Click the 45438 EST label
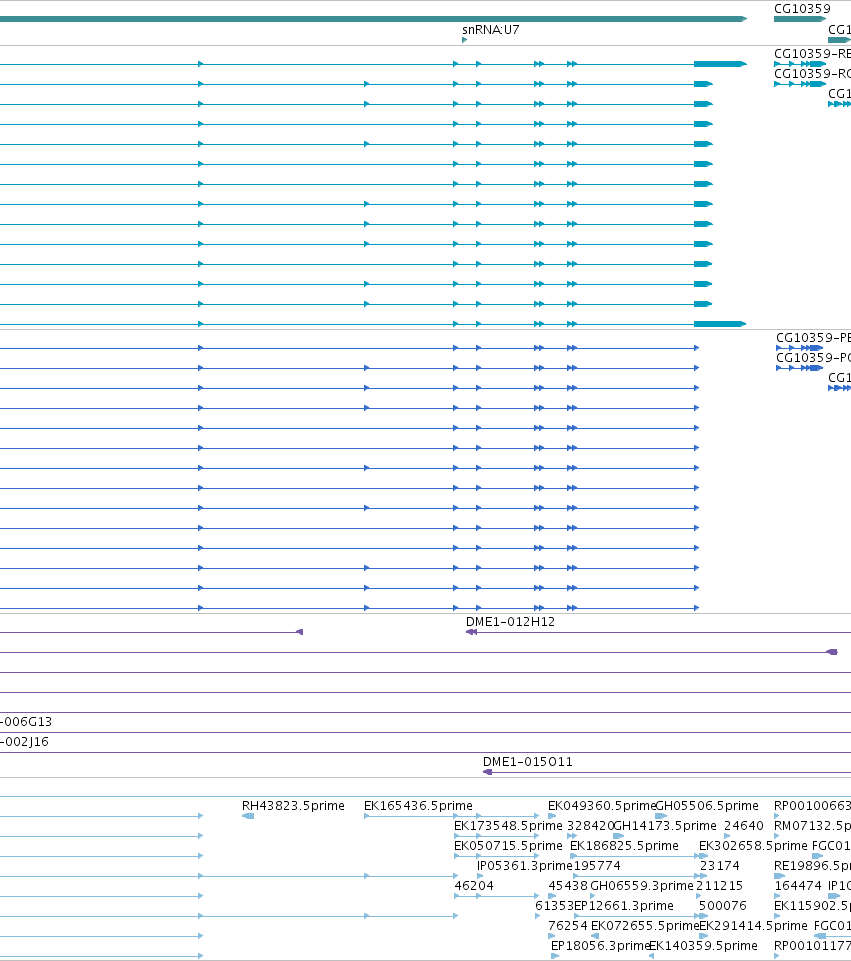The width and height of the screenshot is (851, 961). (x=567, y=886)
